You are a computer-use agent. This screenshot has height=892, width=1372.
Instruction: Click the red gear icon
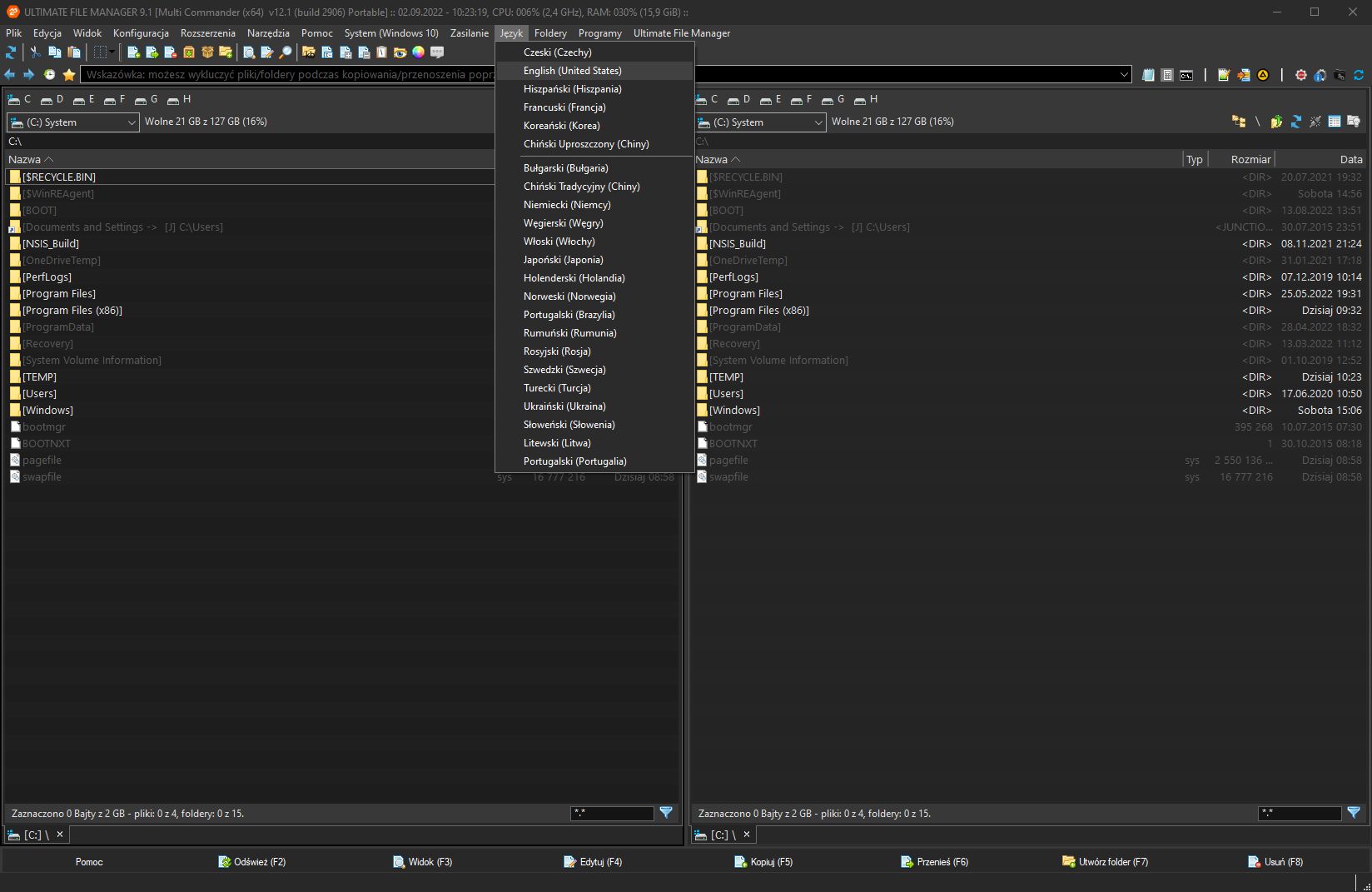[x=1301, y=75]
